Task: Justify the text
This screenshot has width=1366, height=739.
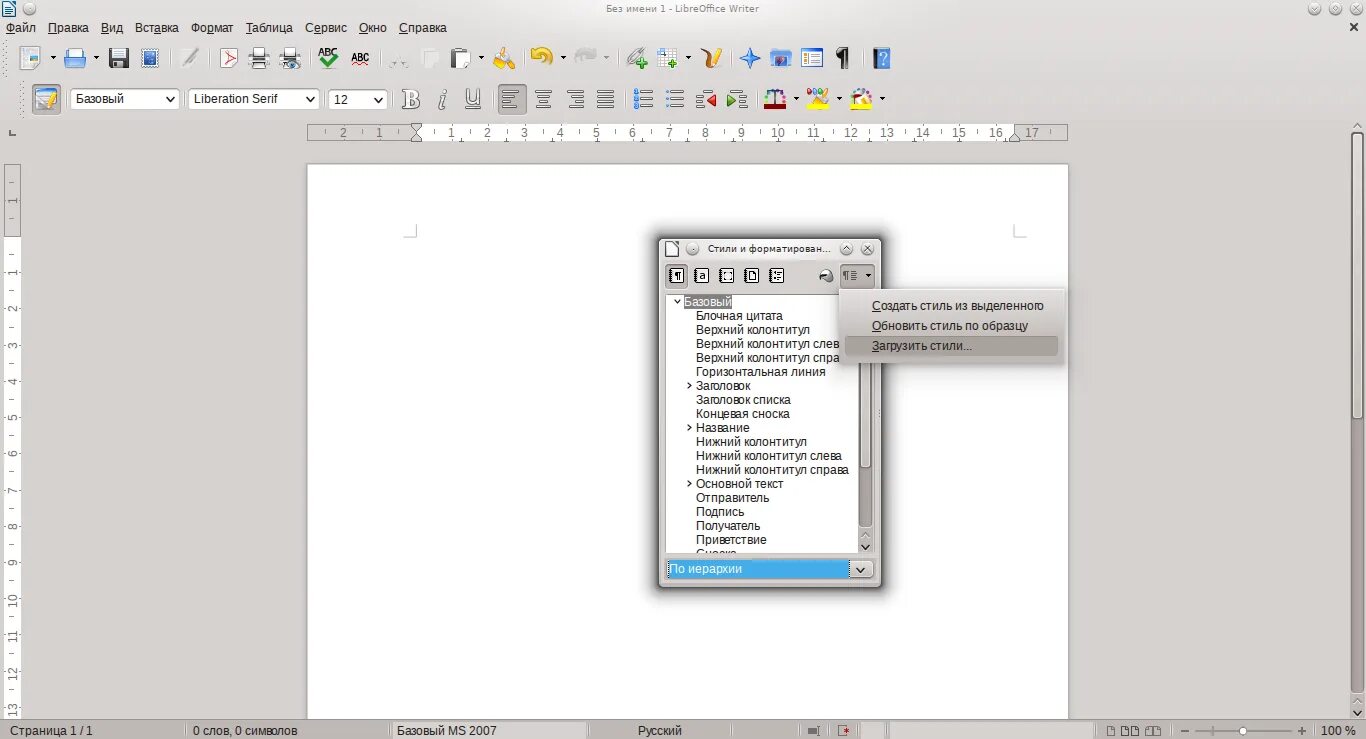Action: coord(606,99)
